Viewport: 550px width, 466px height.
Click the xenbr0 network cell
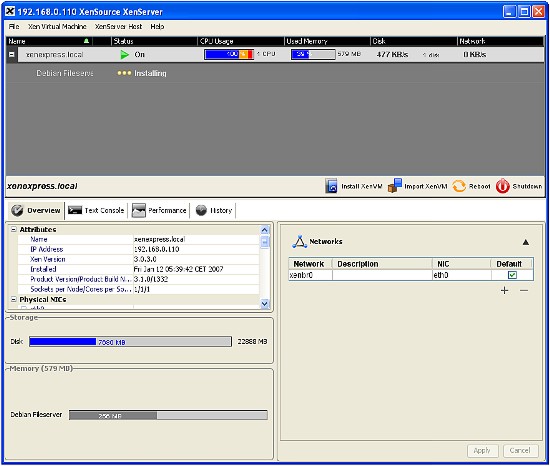[x=310, y=275]
